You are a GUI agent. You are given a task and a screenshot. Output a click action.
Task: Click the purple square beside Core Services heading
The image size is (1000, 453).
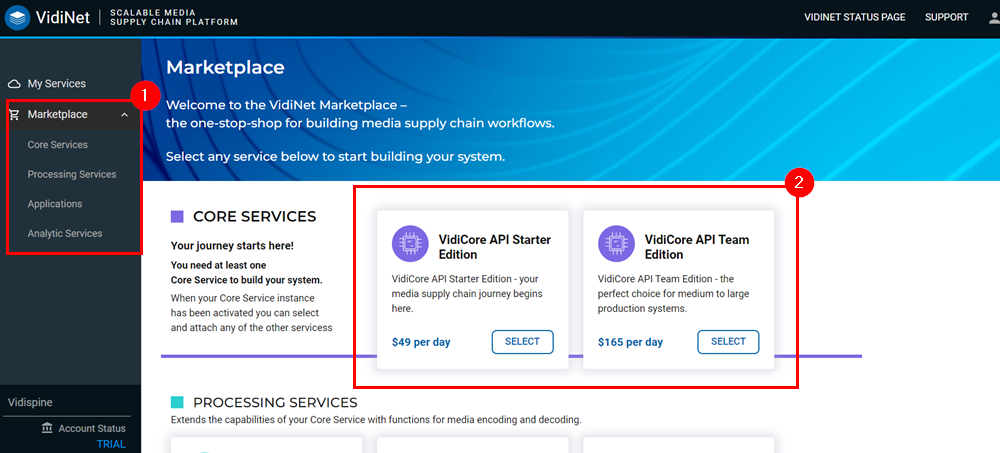point(177,217)
